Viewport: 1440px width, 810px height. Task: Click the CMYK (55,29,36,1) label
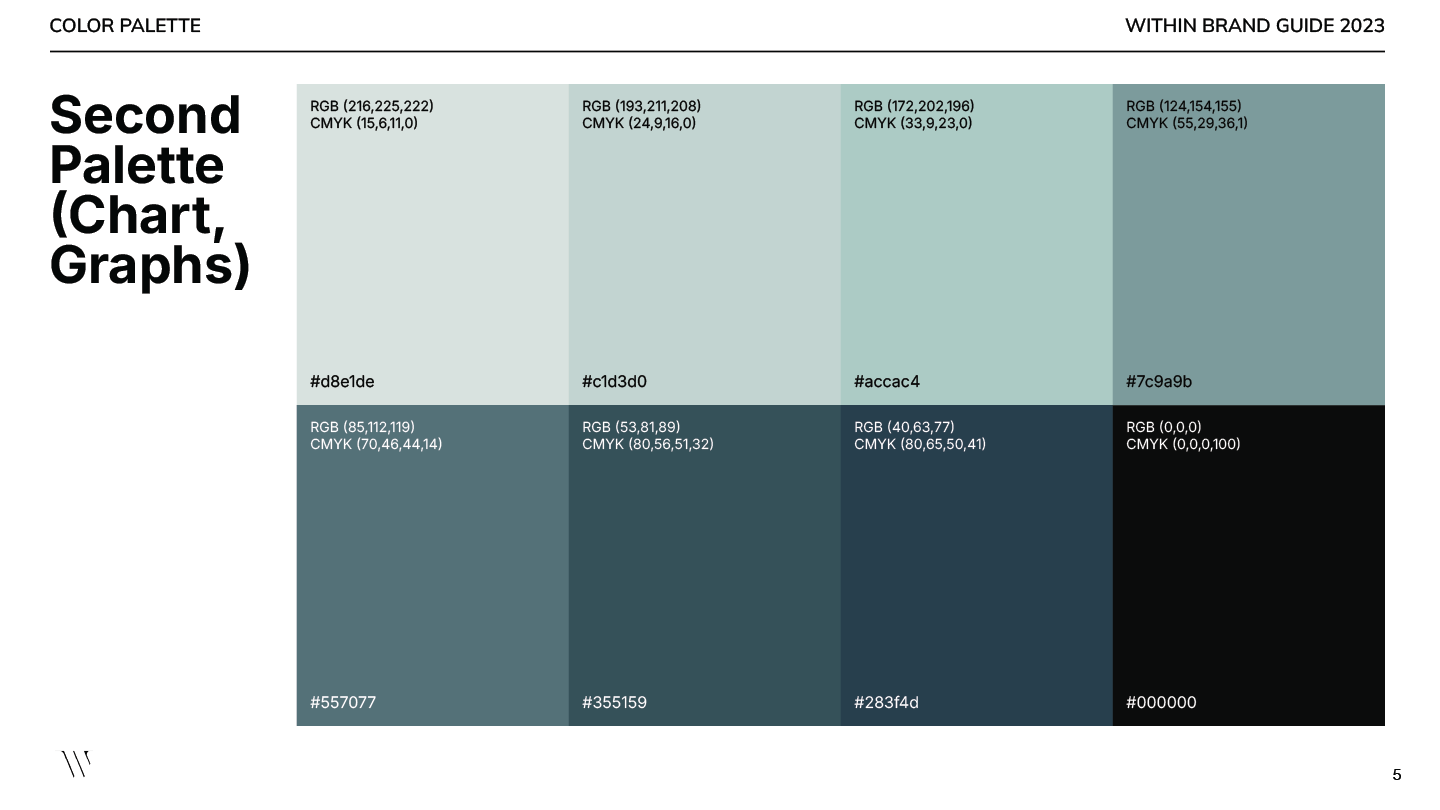[x=1187, y=123]
